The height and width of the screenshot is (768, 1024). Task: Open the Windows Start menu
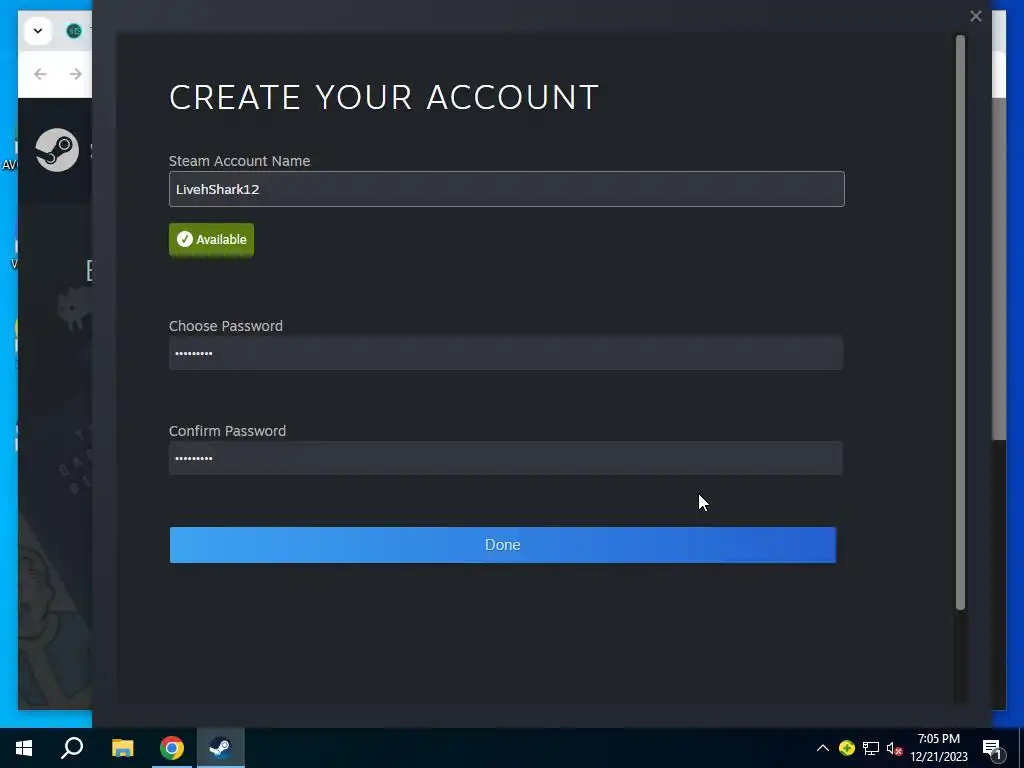point(24,748)
